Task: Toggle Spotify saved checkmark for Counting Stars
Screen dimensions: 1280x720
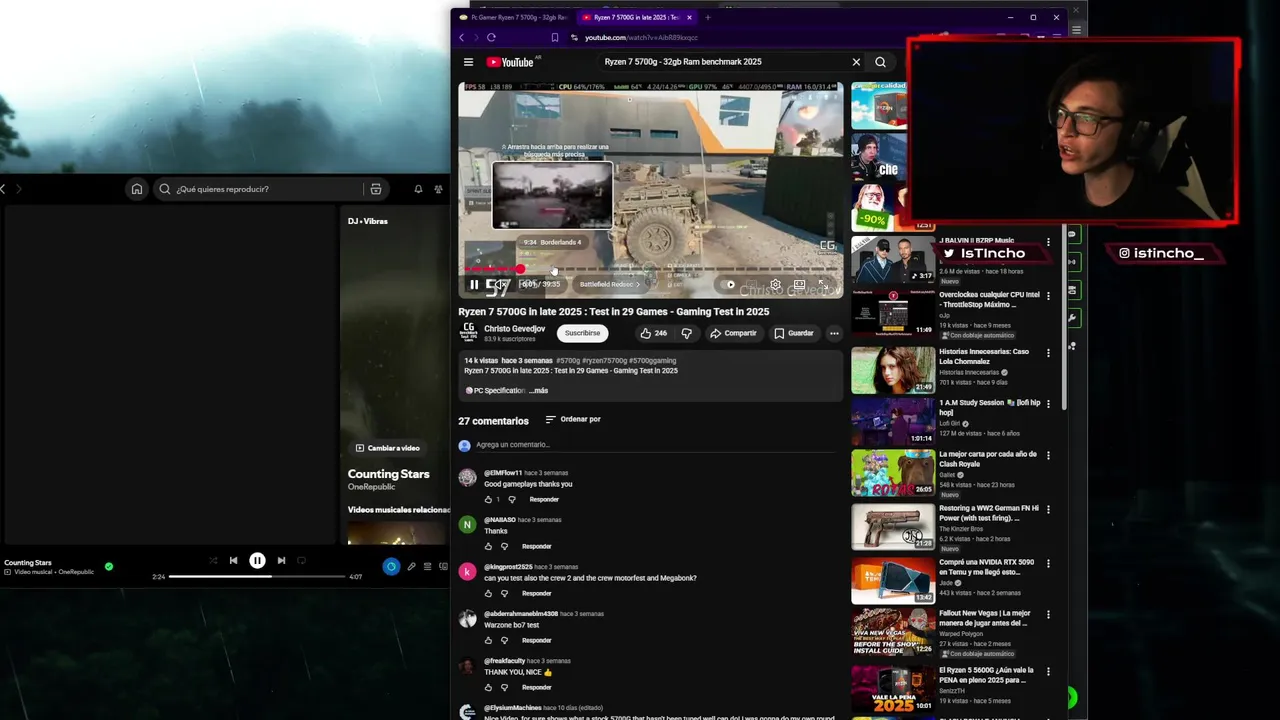Action: 109,566
